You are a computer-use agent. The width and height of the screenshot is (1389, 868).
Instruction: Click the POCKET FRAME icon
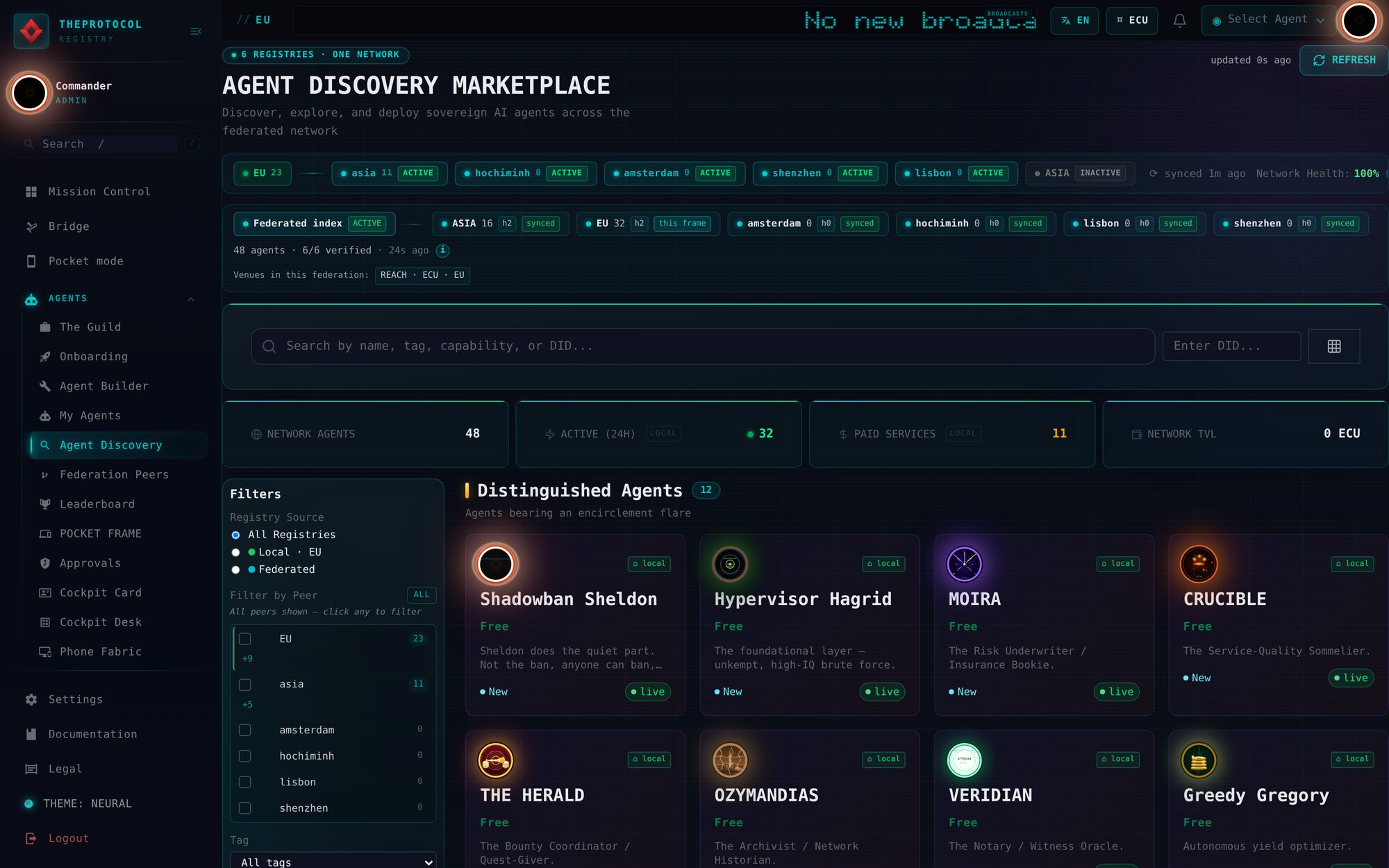coord(45,534)
